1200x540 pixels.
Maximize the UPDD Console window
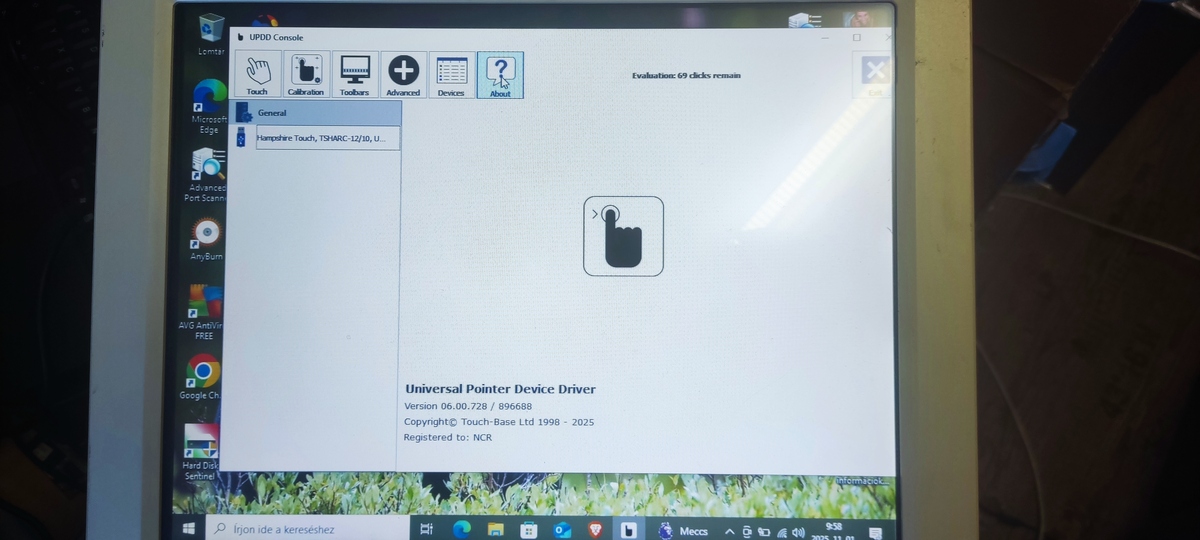coord(857,37)
